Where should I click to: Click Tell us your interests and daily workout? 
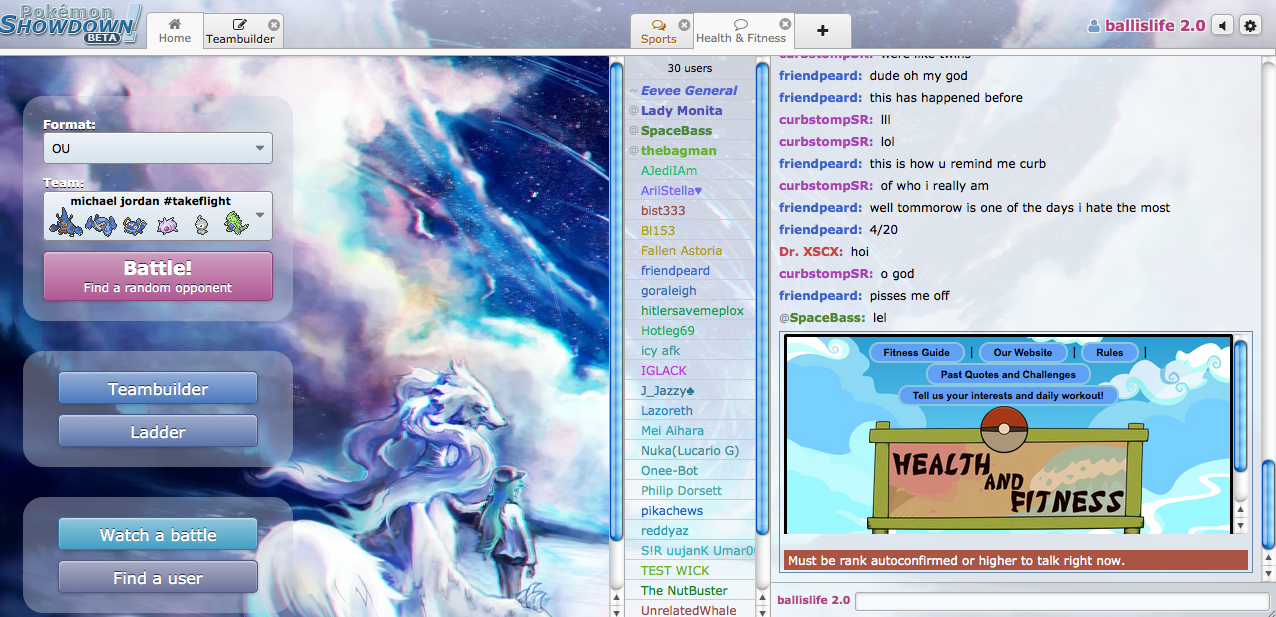click(x=1008, y=395)
